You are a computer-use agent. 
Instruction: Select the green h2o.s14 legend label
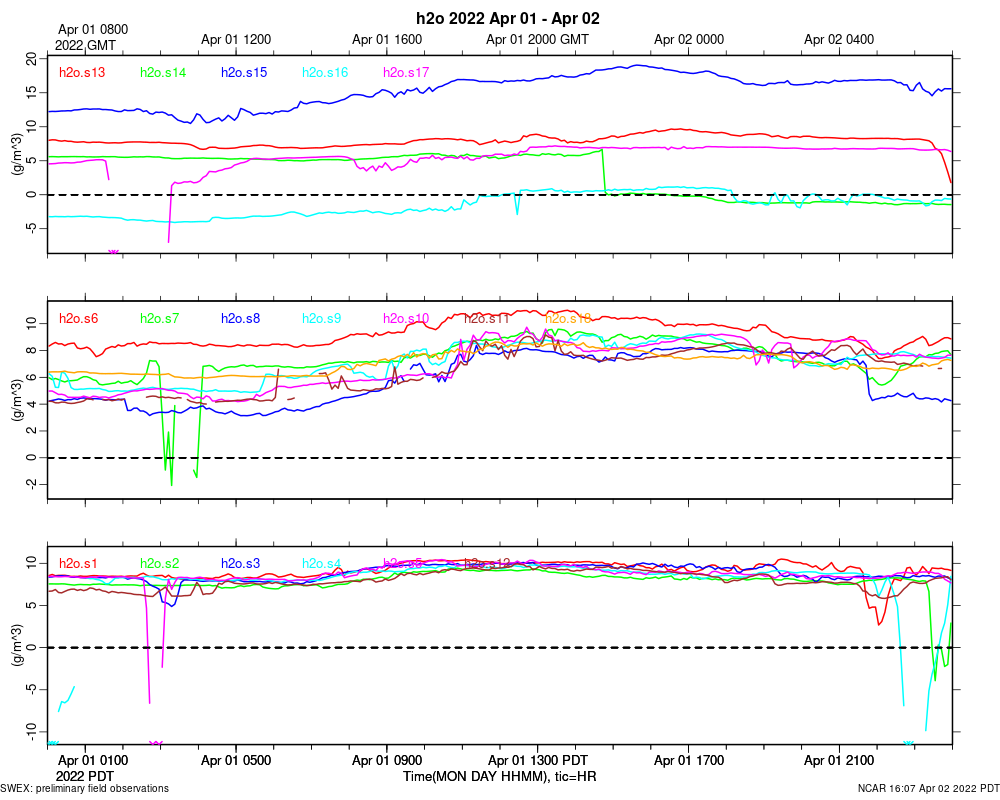[x=163, y=72]
